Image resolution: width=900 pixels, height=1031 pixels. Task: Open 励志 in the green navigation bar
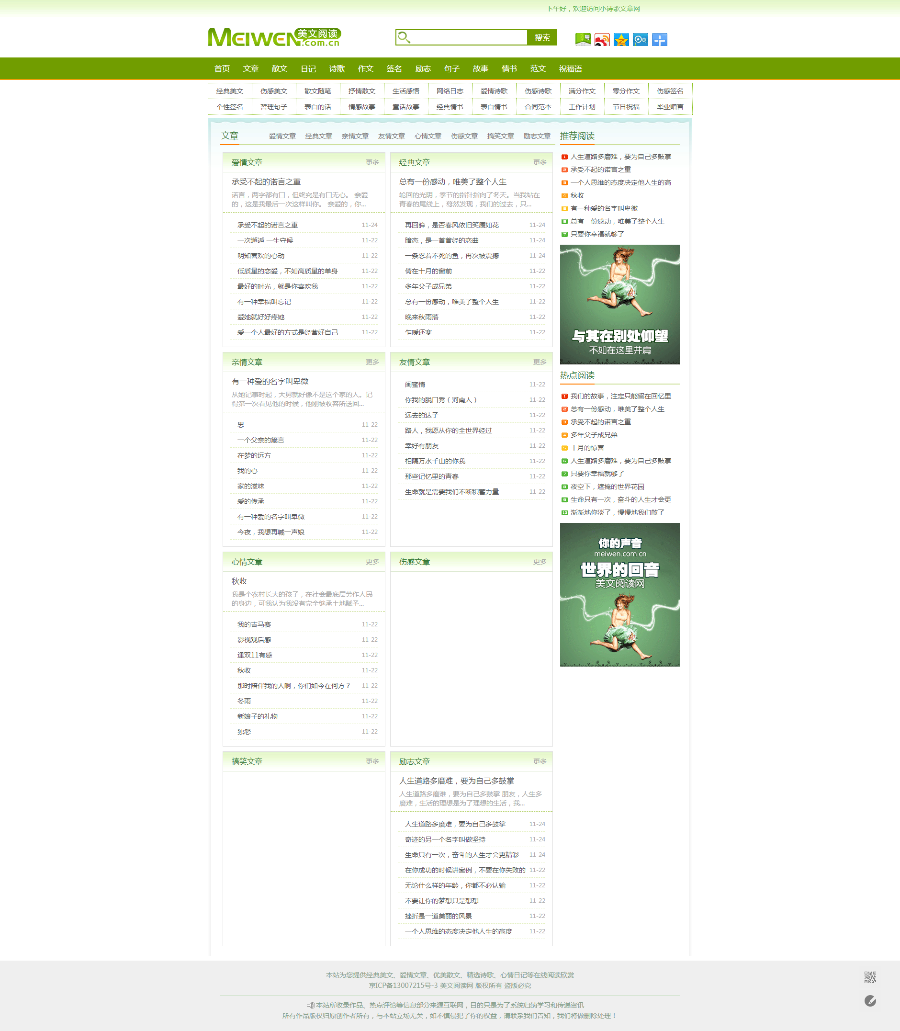[423, 68]
